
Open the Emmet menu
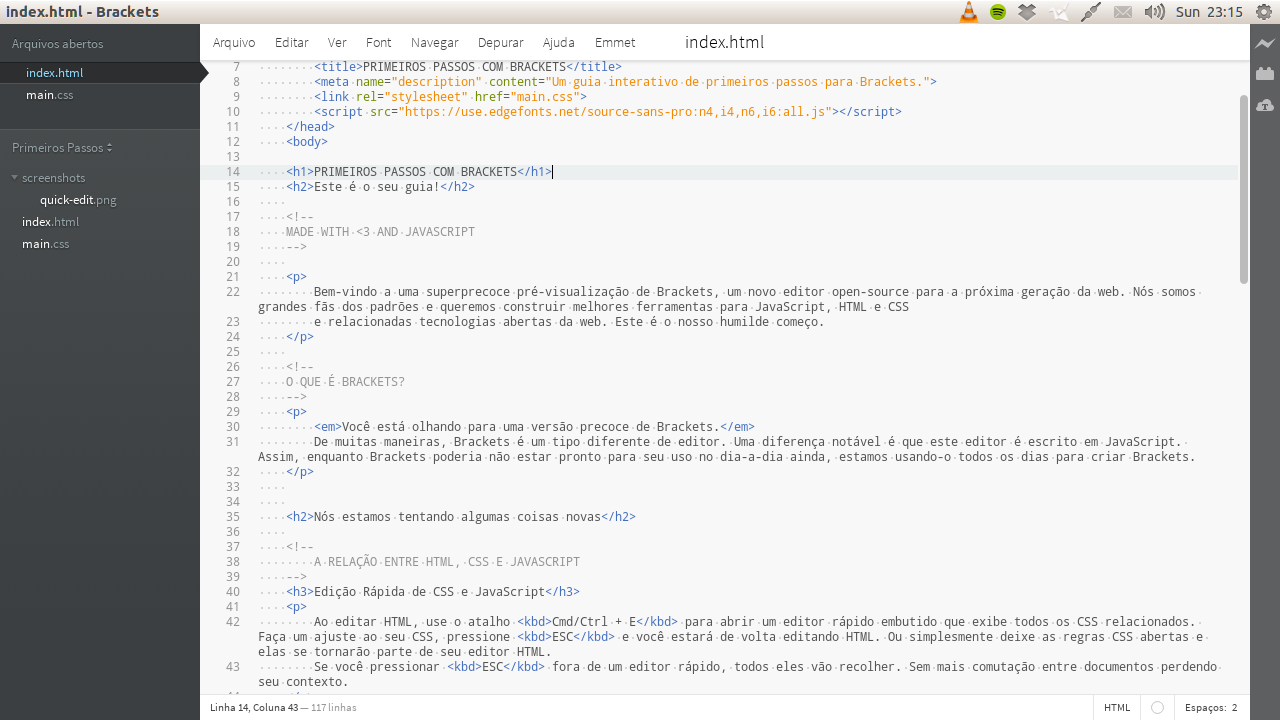pyautogui.click(x=615, y=42)
